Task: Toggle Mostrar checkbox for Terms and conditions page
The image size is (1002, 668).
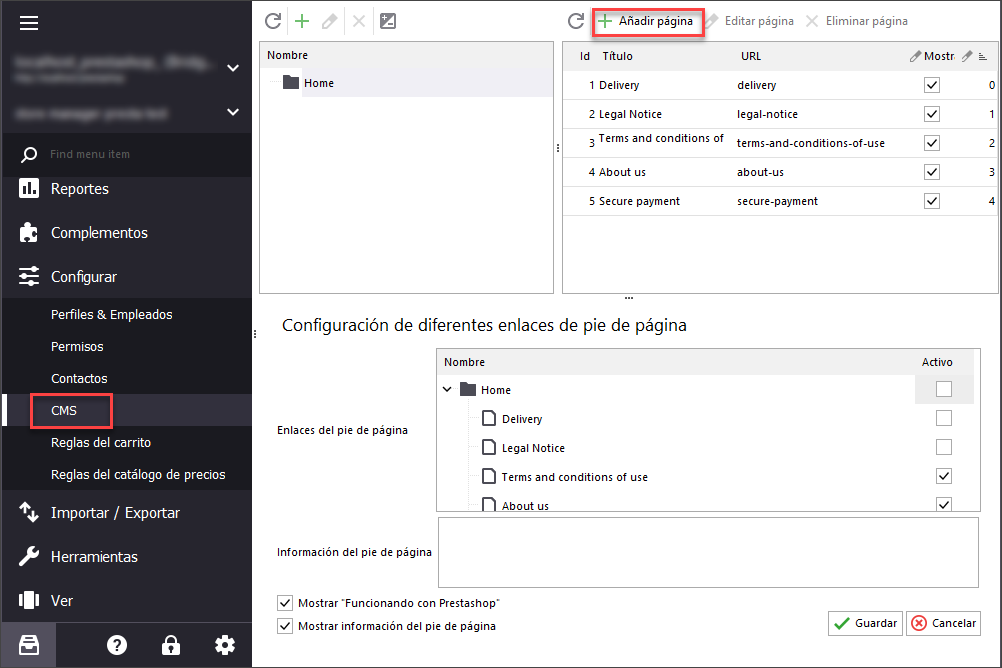Action: [932, 143]
